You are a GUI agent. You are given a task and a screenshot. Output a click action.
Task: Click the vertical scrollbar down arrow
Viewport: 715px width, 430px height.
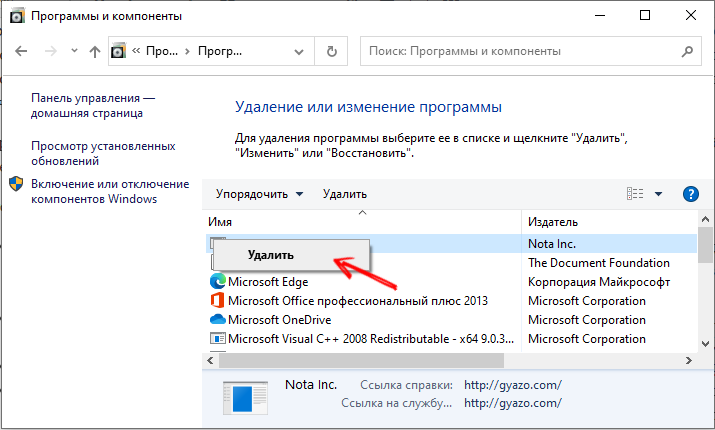pos(705,344)
